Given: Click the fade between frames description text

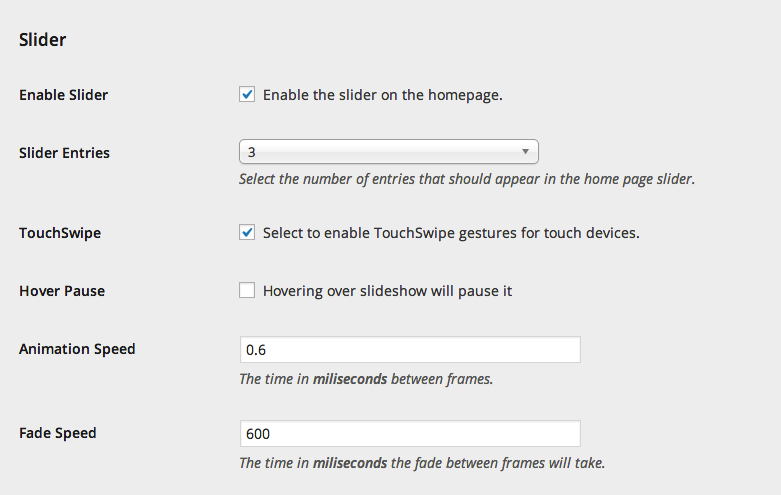Looking at the screenshot, I should click(x=421, y=463).
